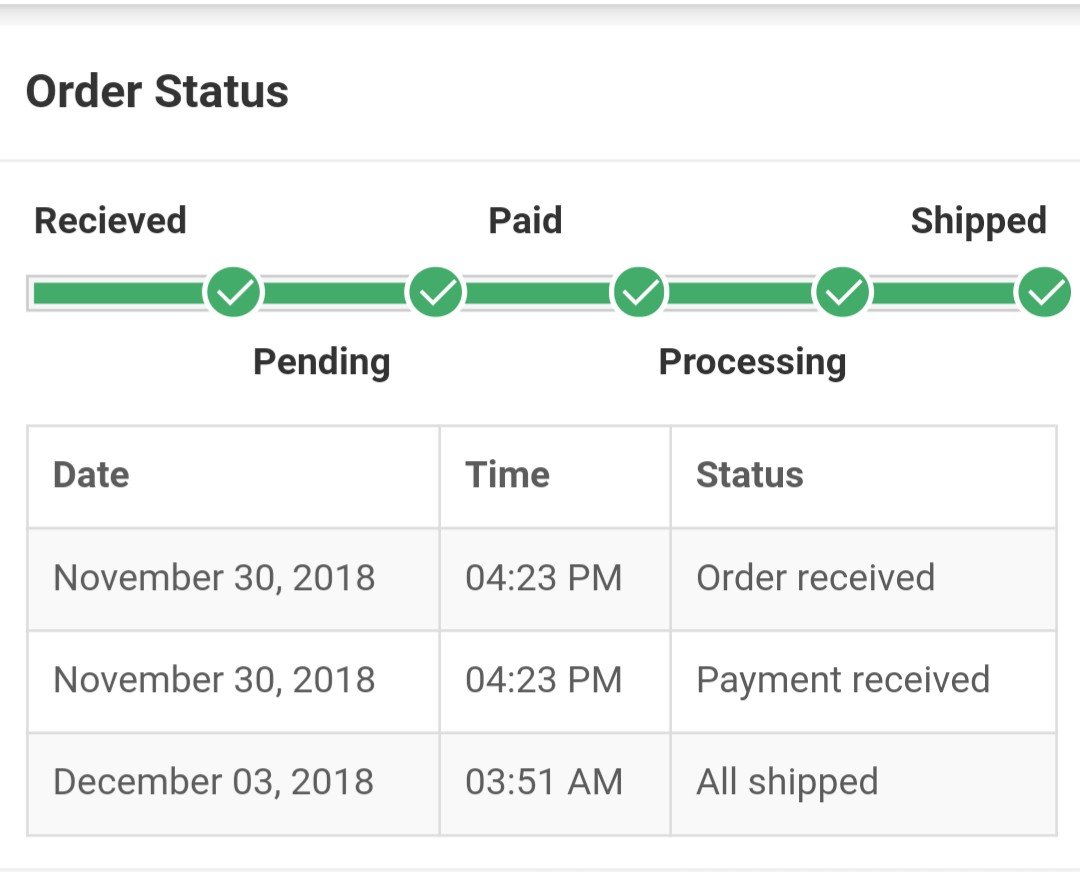Viewport: 1080px width, 872px height.
Task: Click the December 03, 2018 date cell
Action: [x=213, y=782]
